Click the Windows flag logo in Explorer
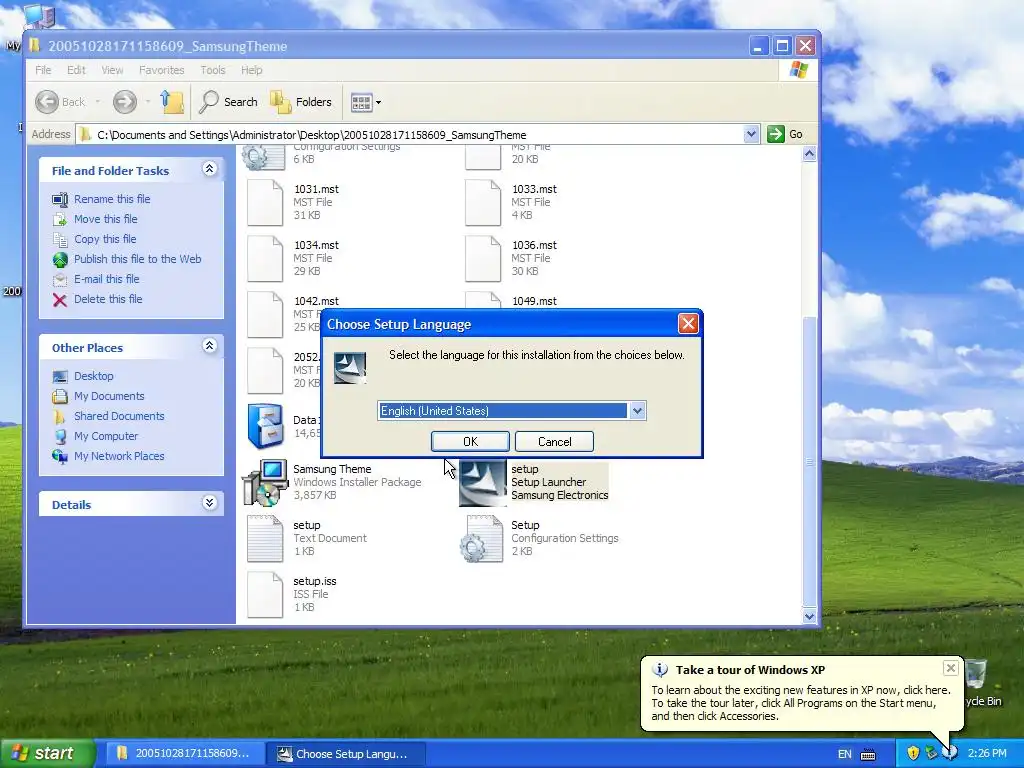Image resolution: width=1024 pixels, height=768 pixels. click(x=798, y=70)
